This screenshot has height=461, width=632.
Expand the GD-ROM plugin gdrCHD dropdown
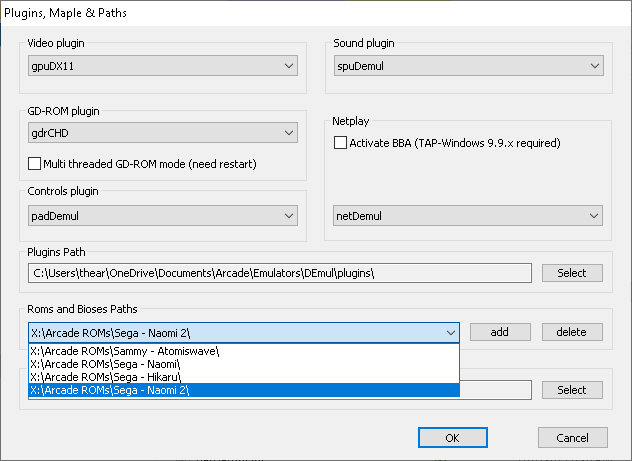coord(163,133)
